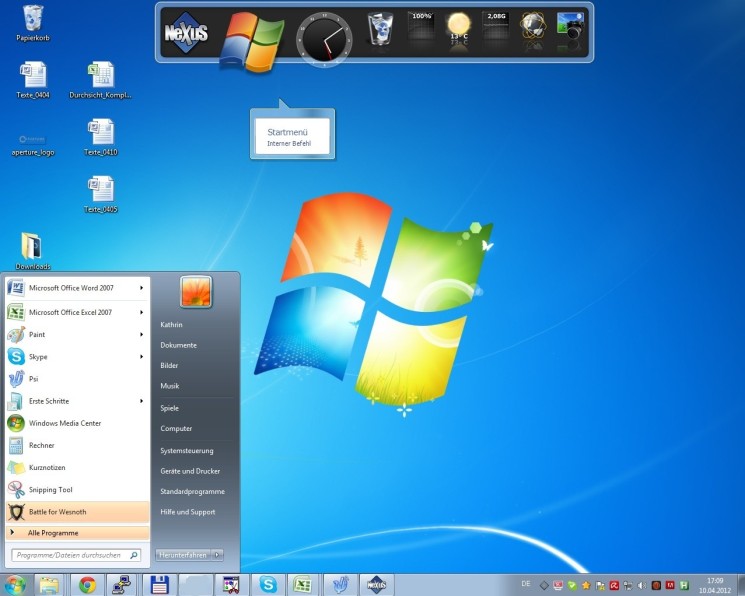
Task: Open the arrow next to Herunterfahren
Action: [x=218, y=555]
